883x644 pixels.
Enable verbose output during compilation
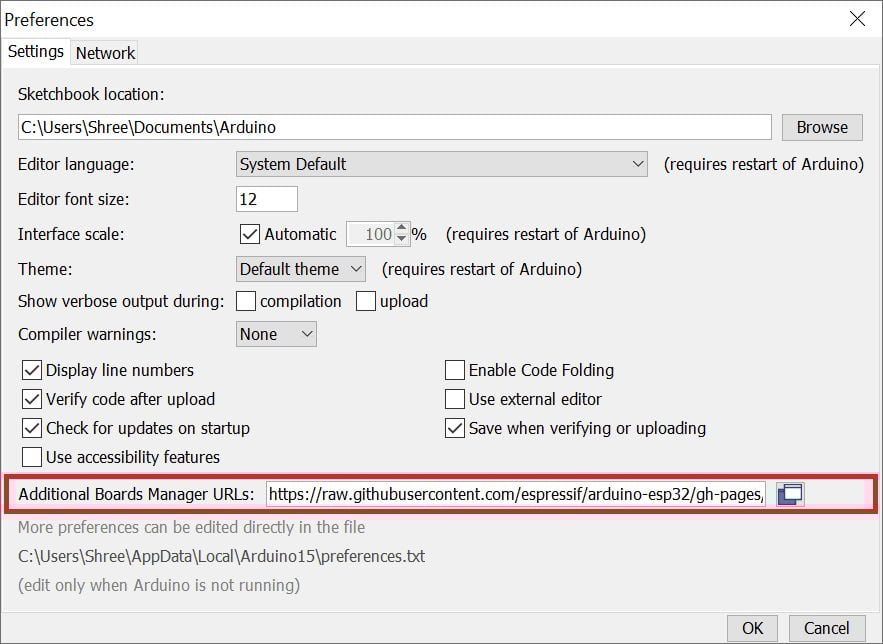coord(246,300)
